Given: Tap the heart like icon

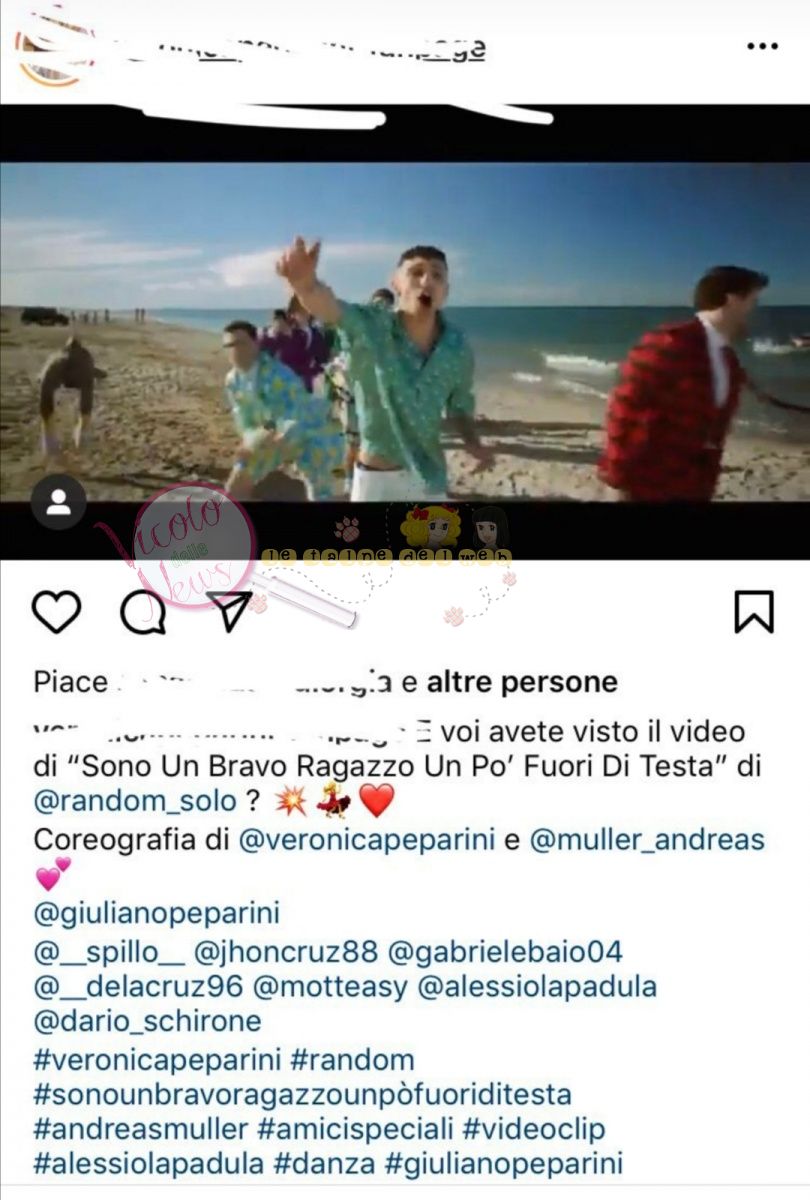Looking at the screenshot, I should [x=56, y=611].
